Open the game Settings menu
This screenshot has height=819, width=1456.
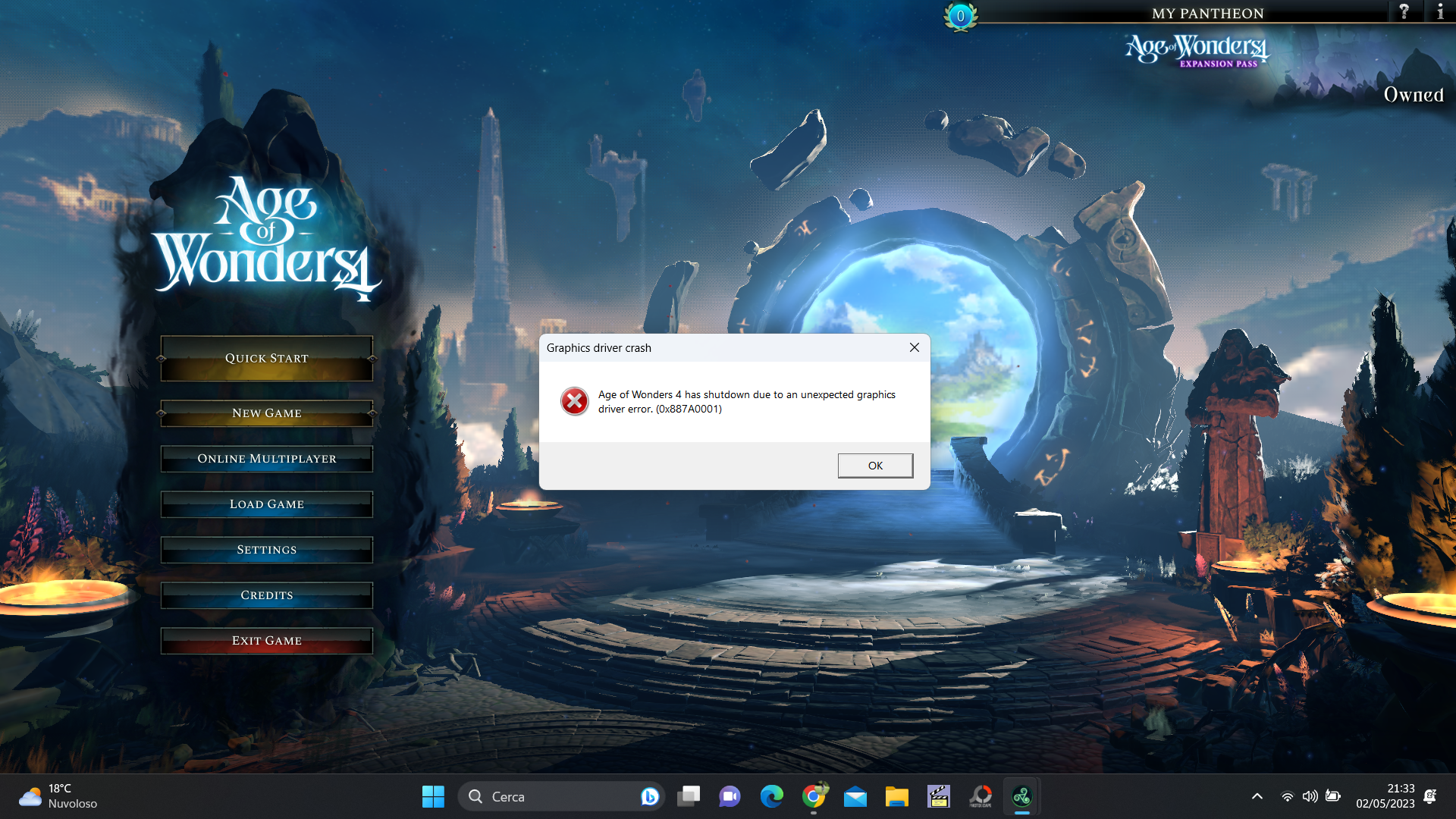pyautogui.click(x=267, y=550)
